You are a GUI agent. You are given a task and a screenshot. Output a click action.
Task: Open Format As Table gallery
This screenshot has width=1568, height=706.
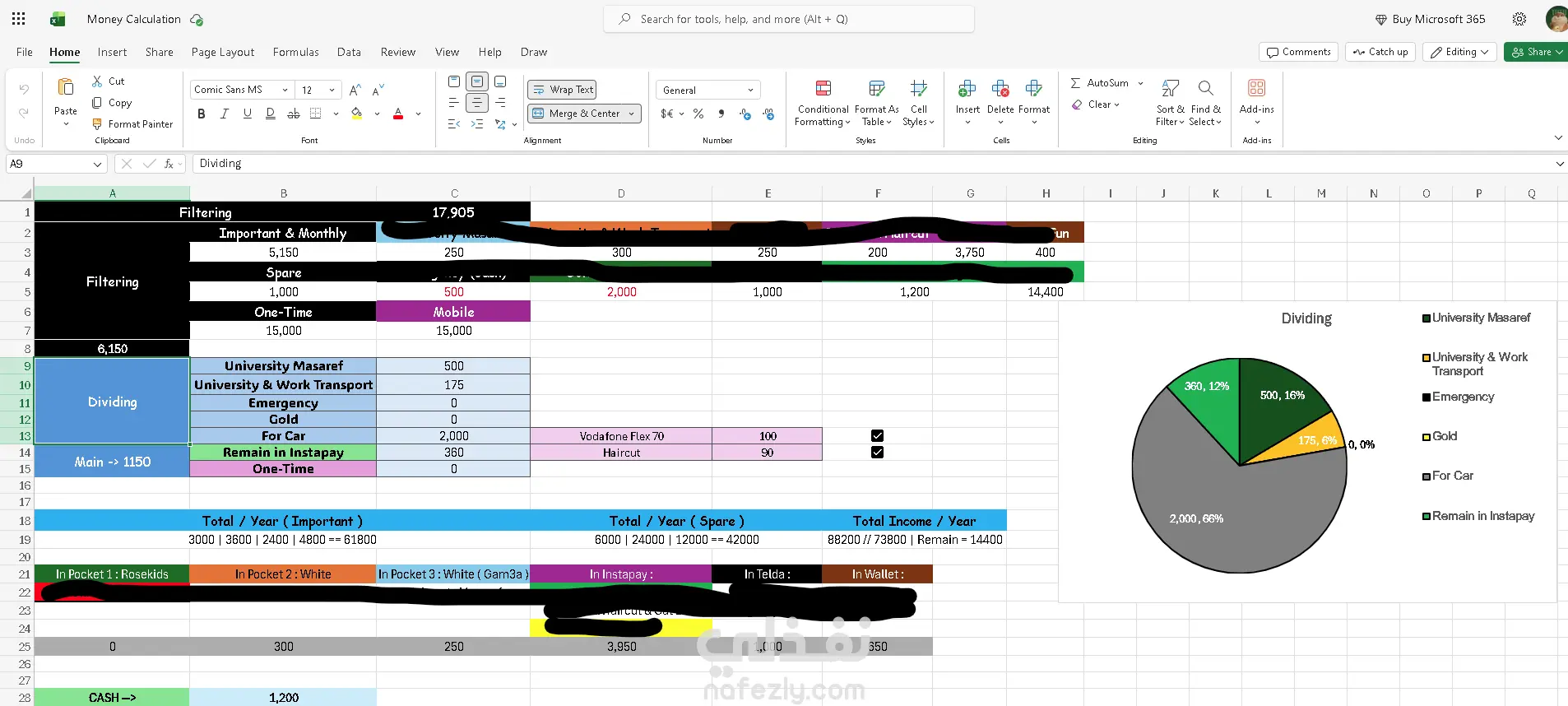tap(877, 103)
